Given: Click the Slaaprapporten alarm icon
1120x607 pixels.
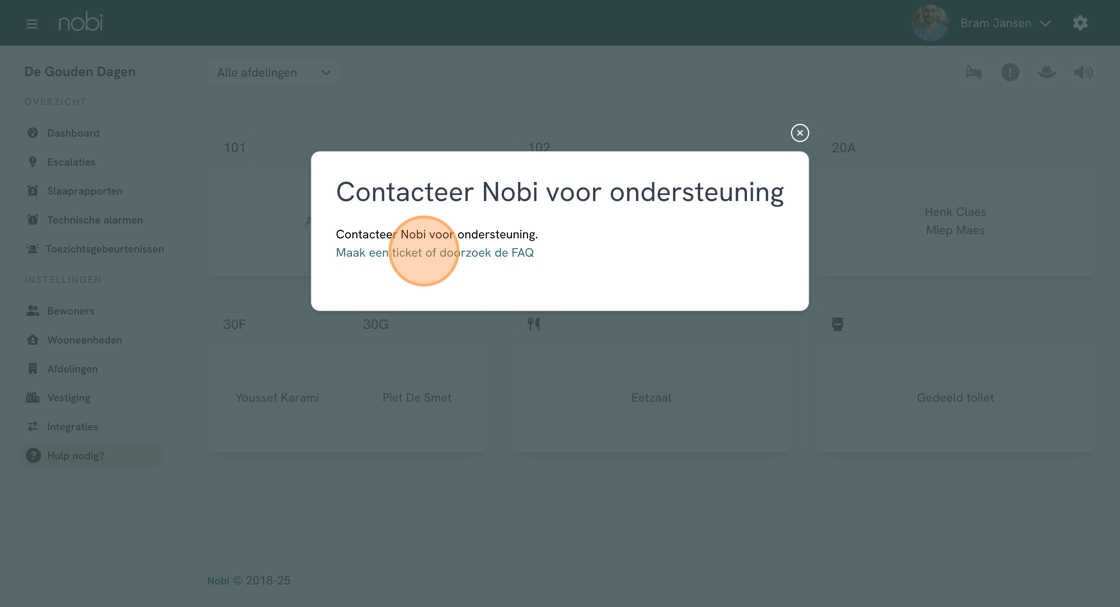Looking at the screenshot, I should (33, 191).
